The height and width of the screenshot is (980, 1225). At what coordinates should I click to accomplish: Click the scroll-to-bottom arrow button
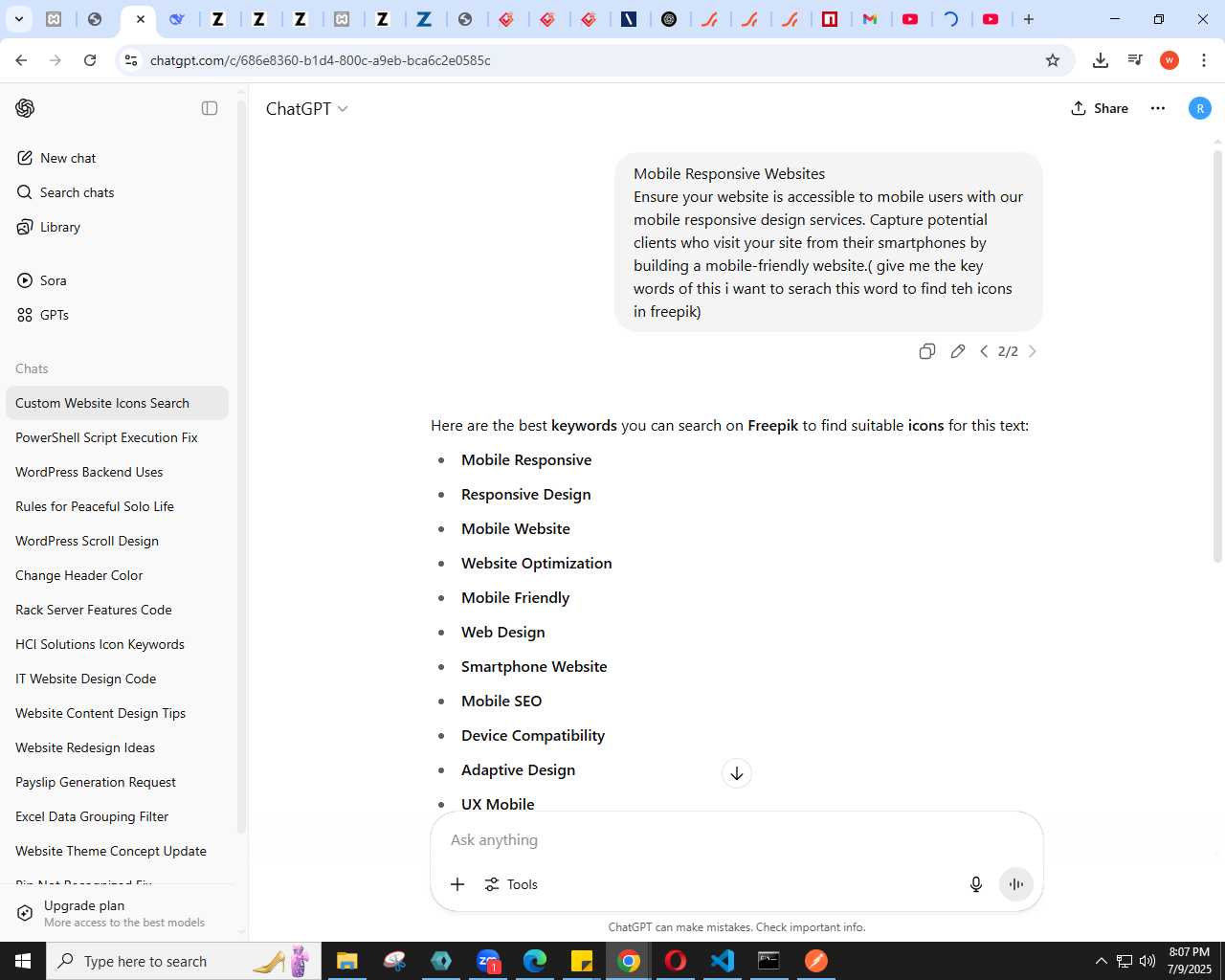pos(737,773)
